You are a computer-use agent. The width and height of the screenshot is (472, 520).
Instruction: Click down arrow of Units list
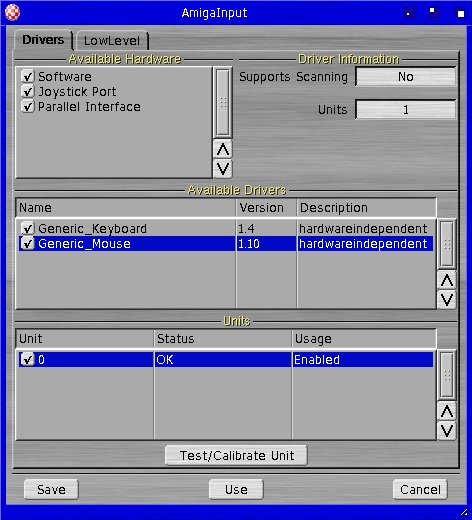[447, 430]
